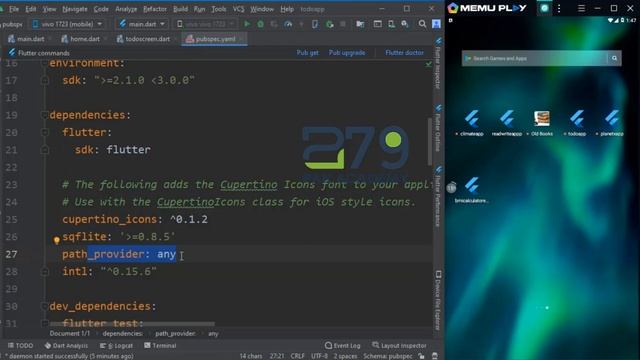Open the Navigate menu
This screenshot has width=640, height=360.
75,9
